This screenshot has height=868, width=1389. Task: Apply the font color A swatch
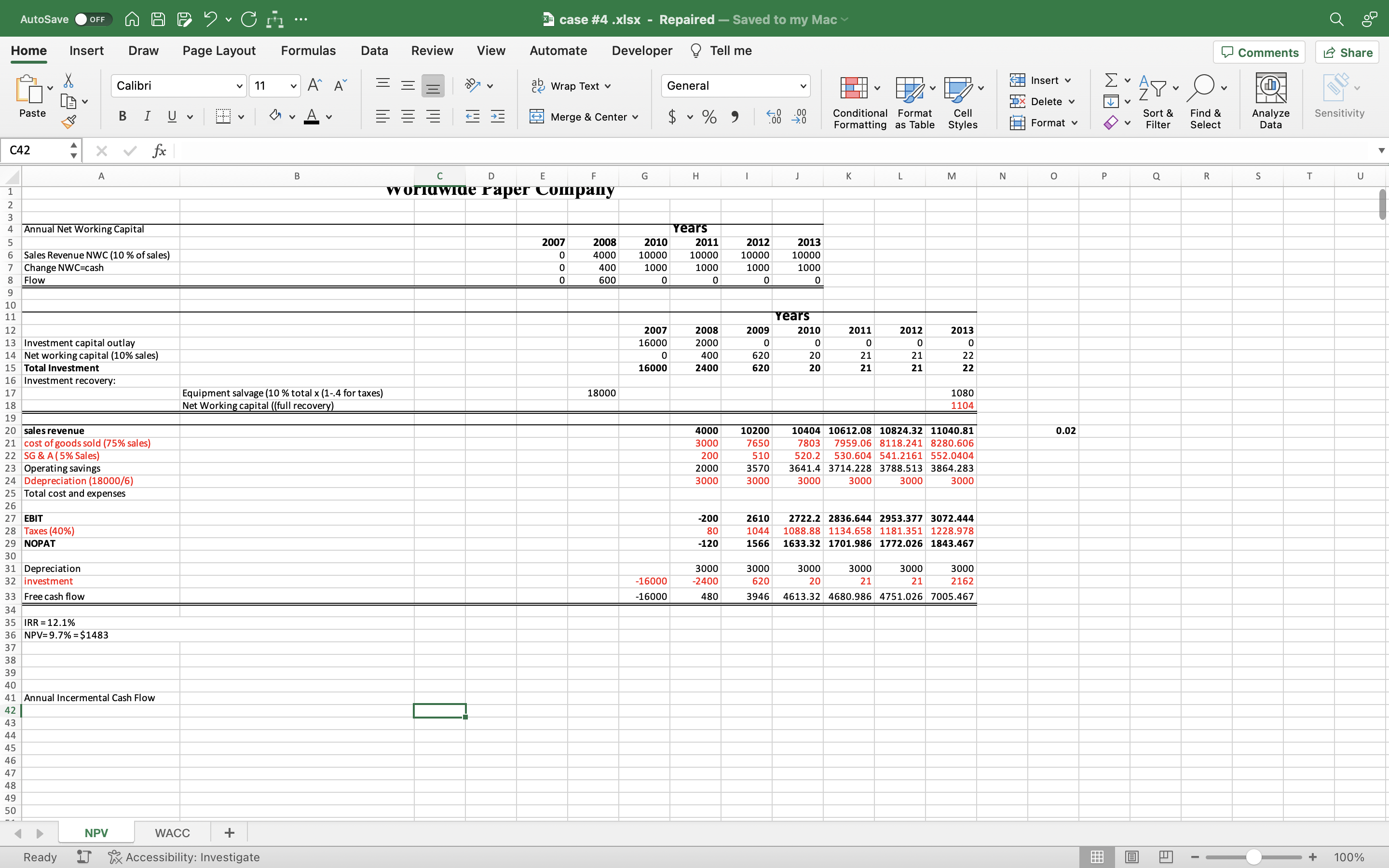(x=312, y=117)
